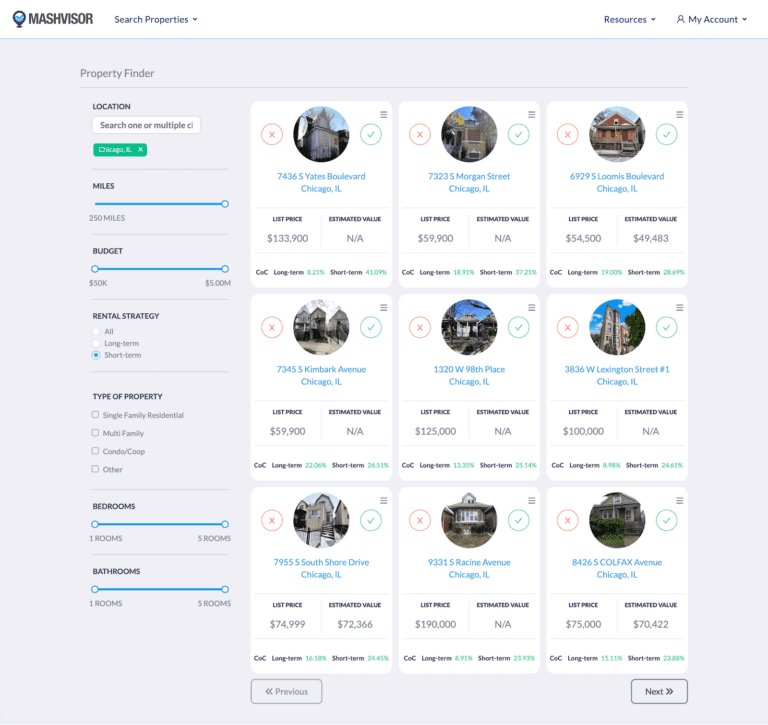Open card menu for 7955 S South Shore Drive
This screenshot has height=725, width=768.
click(x=383, y=501)
